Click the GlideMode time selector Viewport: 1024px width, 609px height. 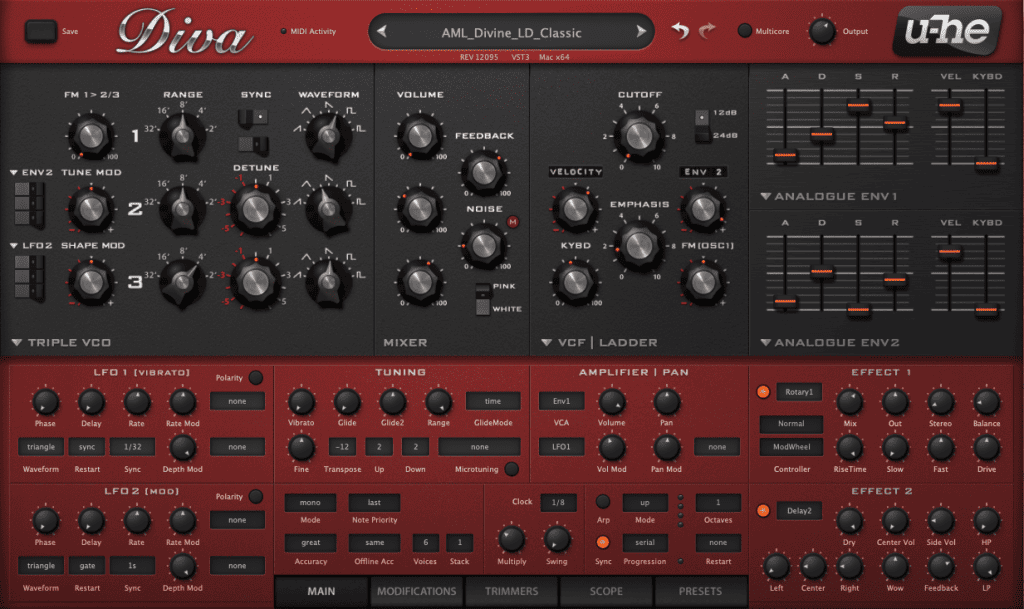(x=493, y=401)
